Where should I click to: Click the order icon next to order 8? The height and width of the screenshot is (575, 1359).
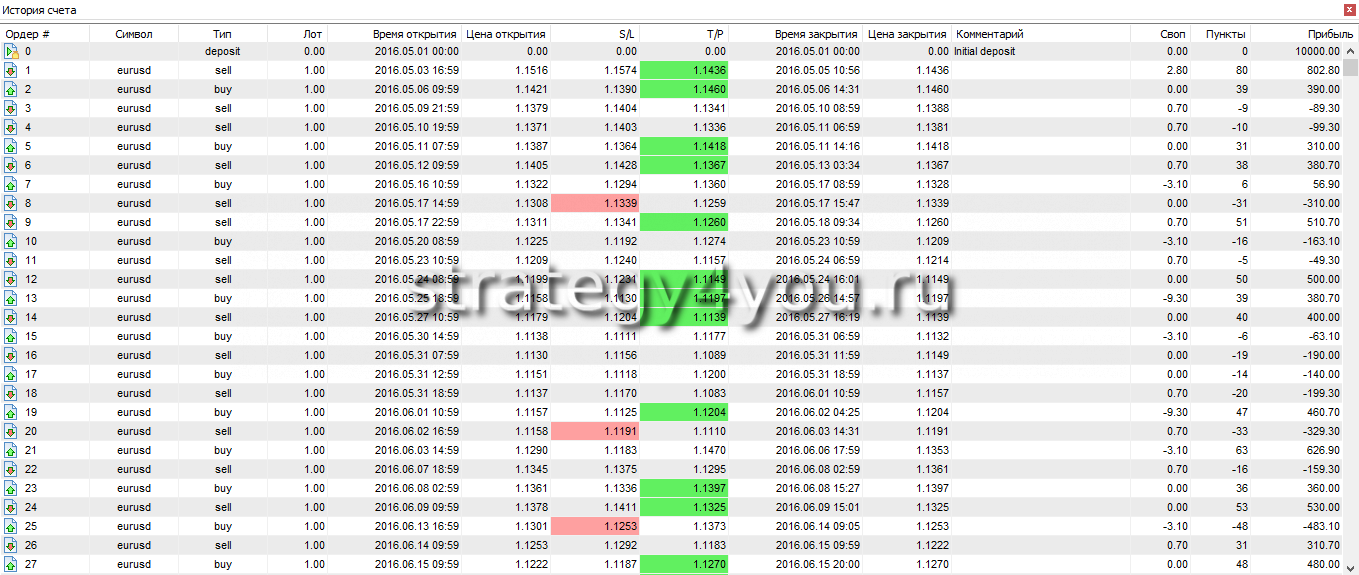(x=11, y=203)
